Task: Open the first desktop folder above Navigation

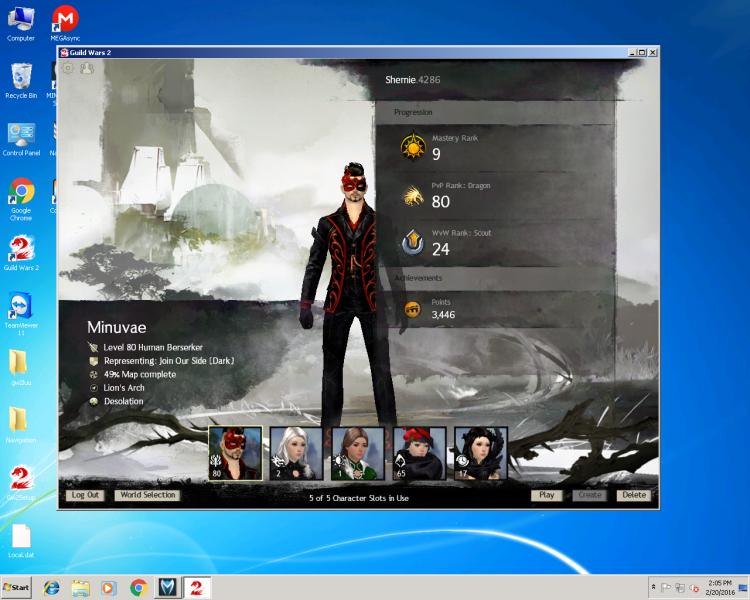Action: tap(19, 367)
